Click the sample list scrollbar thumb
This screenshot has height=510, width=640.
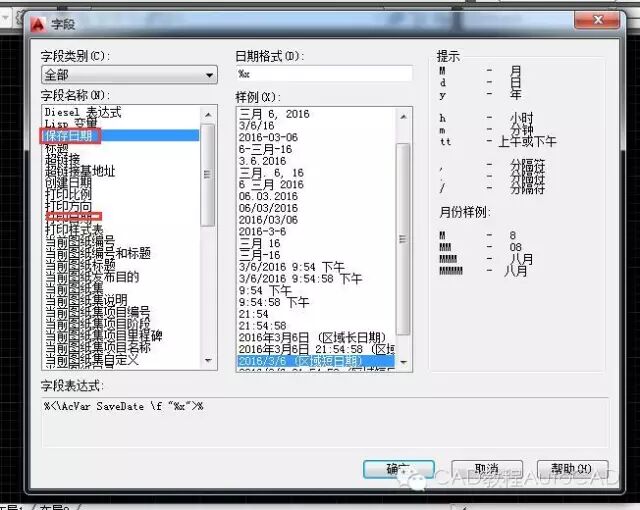(403, 239)
